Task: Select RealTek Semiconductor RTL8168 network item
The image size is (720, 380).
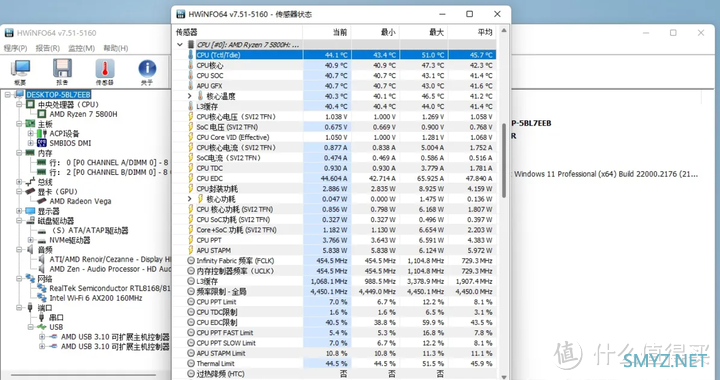Action: pyautogui.click(x=110, y=288)
